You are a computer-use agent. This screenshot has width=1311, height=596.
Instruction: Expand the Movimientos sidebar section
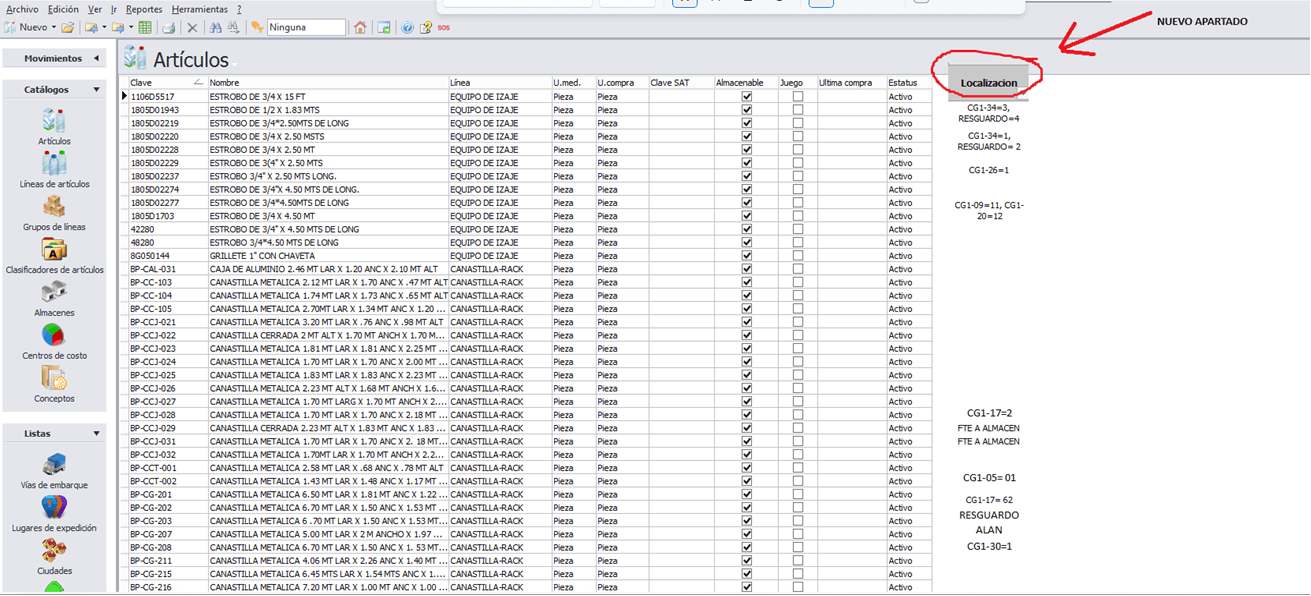(96, 59)
